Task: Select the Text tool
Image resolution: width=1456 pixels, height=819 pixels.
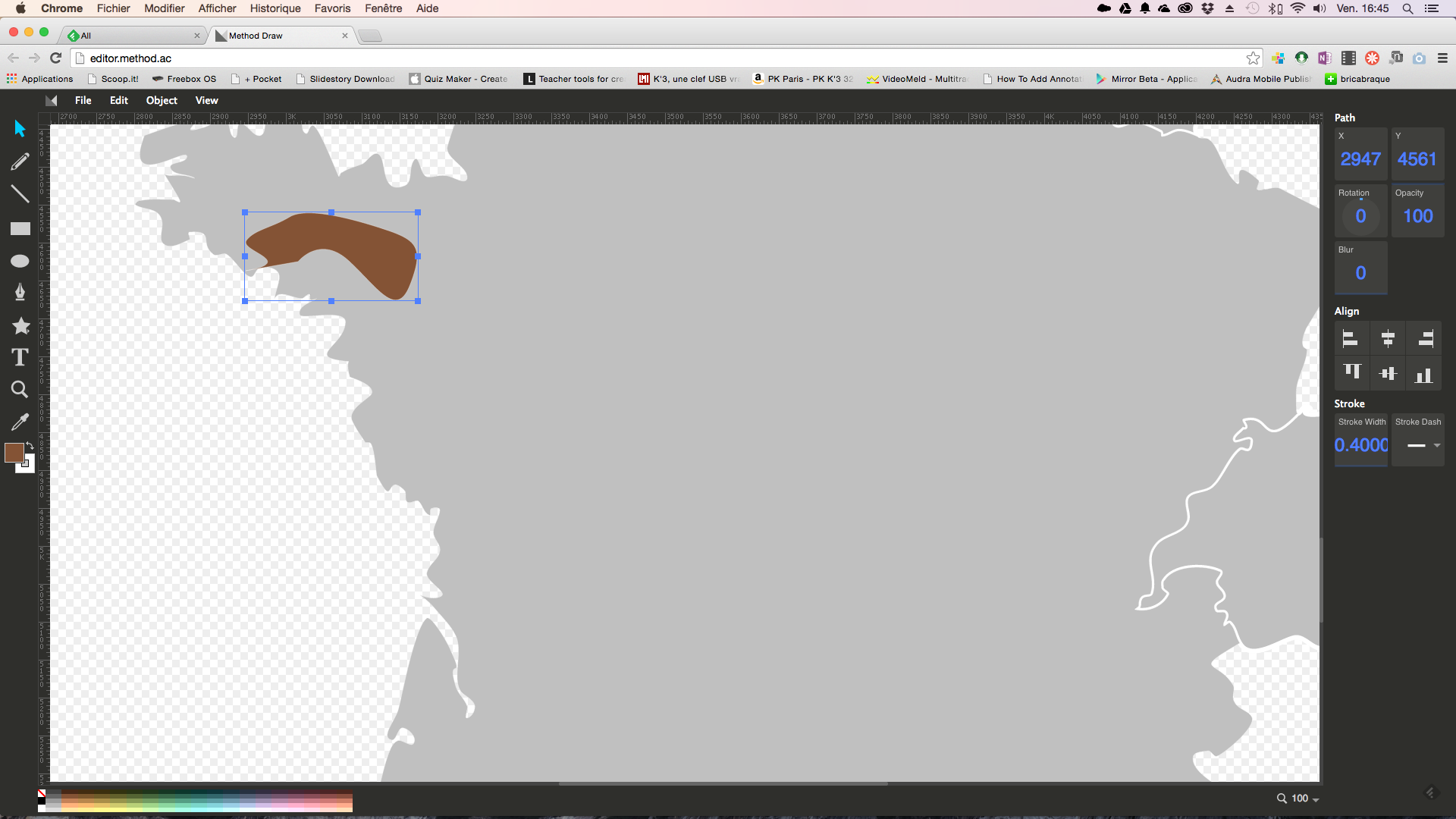Action: click(x=20, y=357)
